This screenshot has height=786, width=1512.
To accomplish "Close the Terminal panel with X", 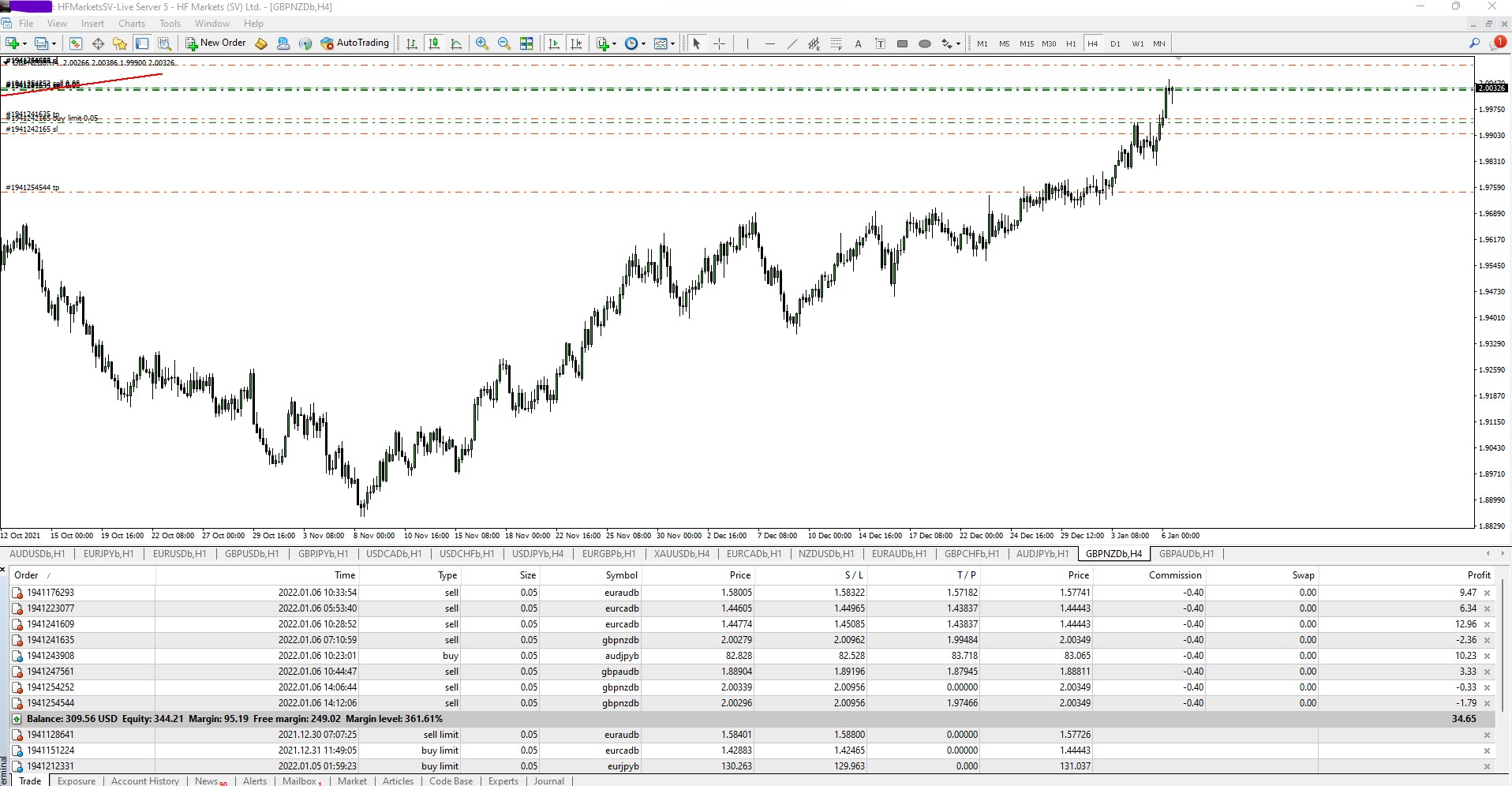I will (x=4, y=569).
